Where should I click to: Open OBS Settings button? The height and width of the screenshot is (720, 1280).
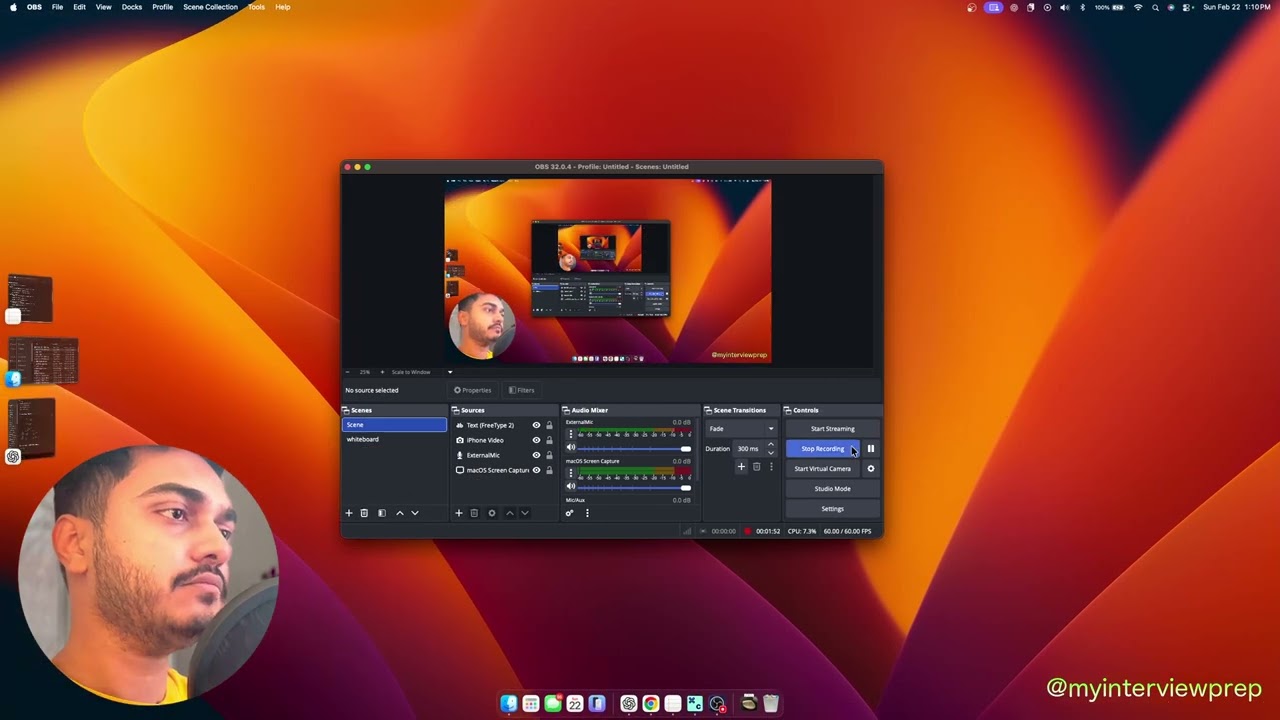point(832,509)
